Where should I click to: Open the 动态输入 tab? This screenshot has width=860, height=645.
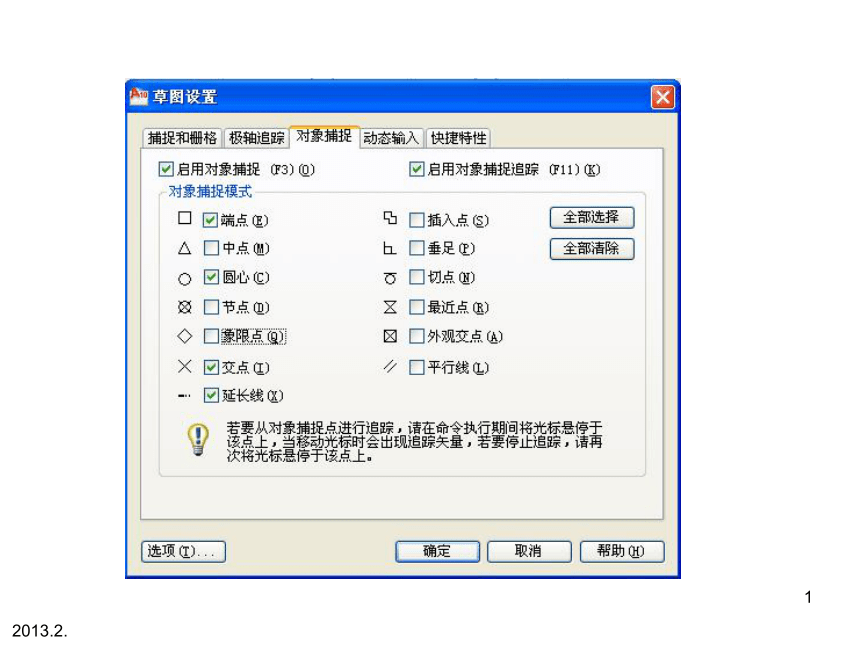tap(391, 138)
